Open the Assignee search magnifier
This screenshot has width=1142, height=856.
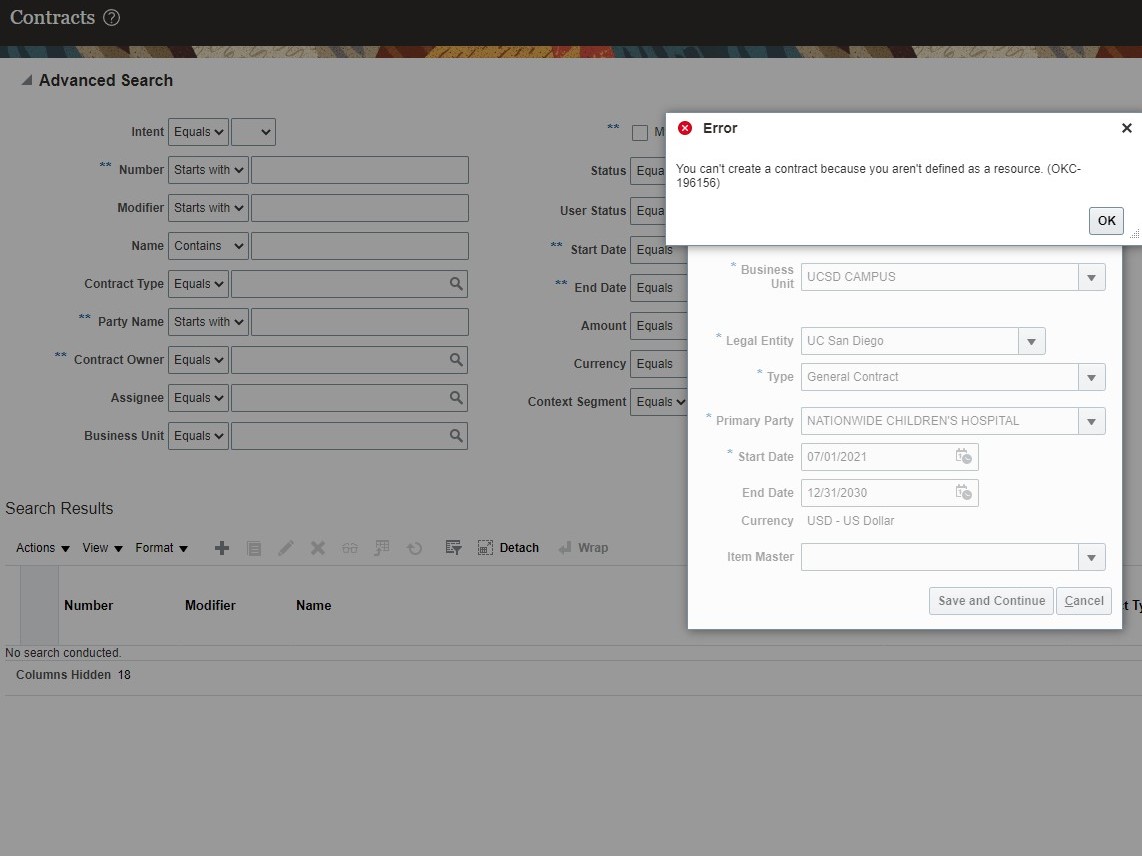click(456, 397)
